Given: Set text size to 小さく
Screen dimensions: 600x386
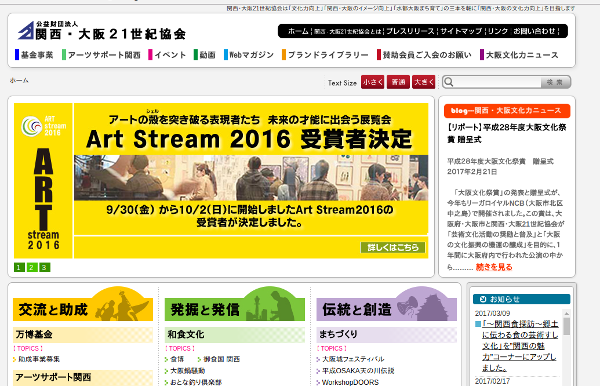Looking at the screenshot, I should coord(372,82).
